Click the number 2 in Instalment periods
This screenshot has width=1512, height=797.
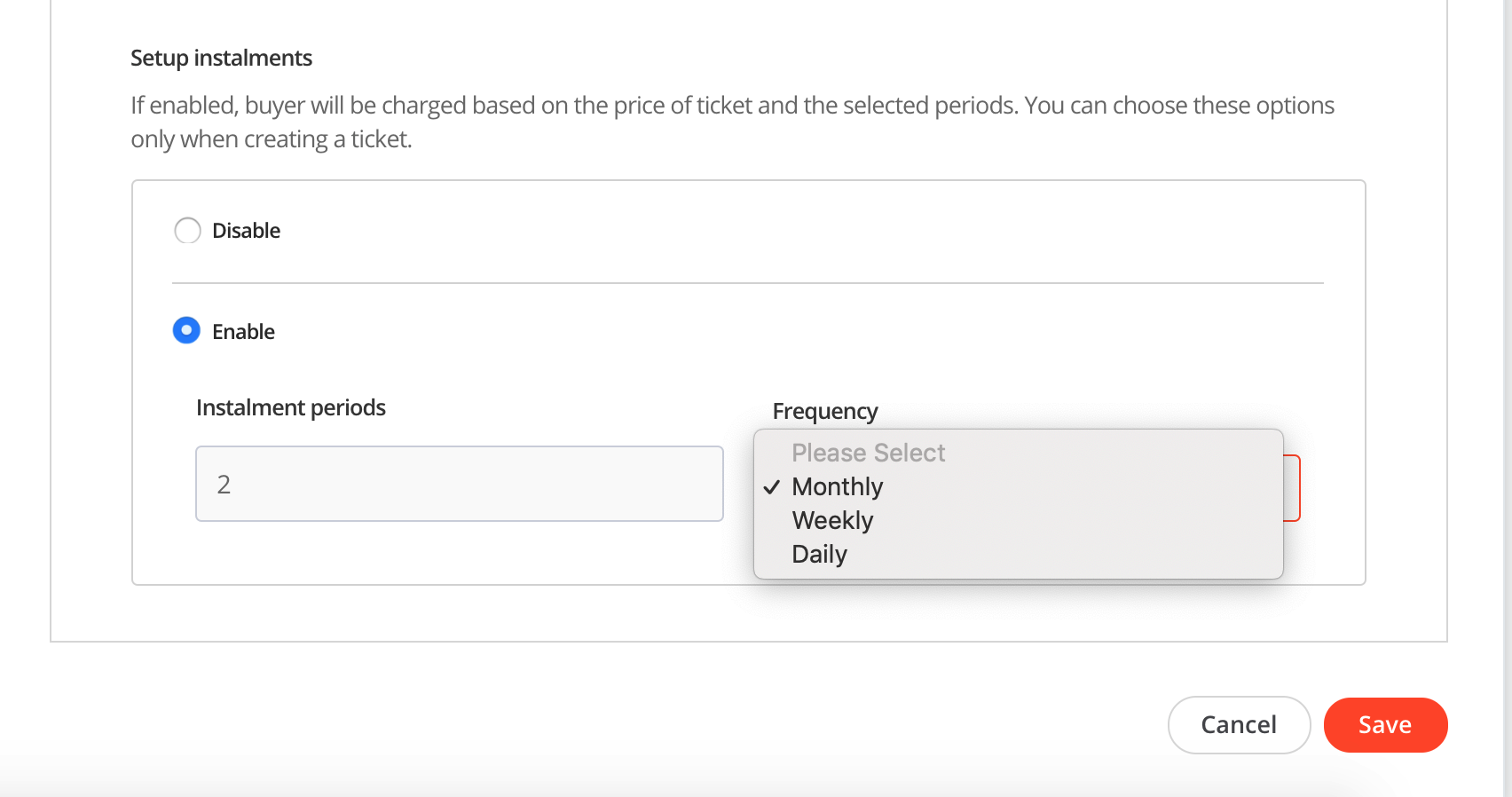coord(224,485)
